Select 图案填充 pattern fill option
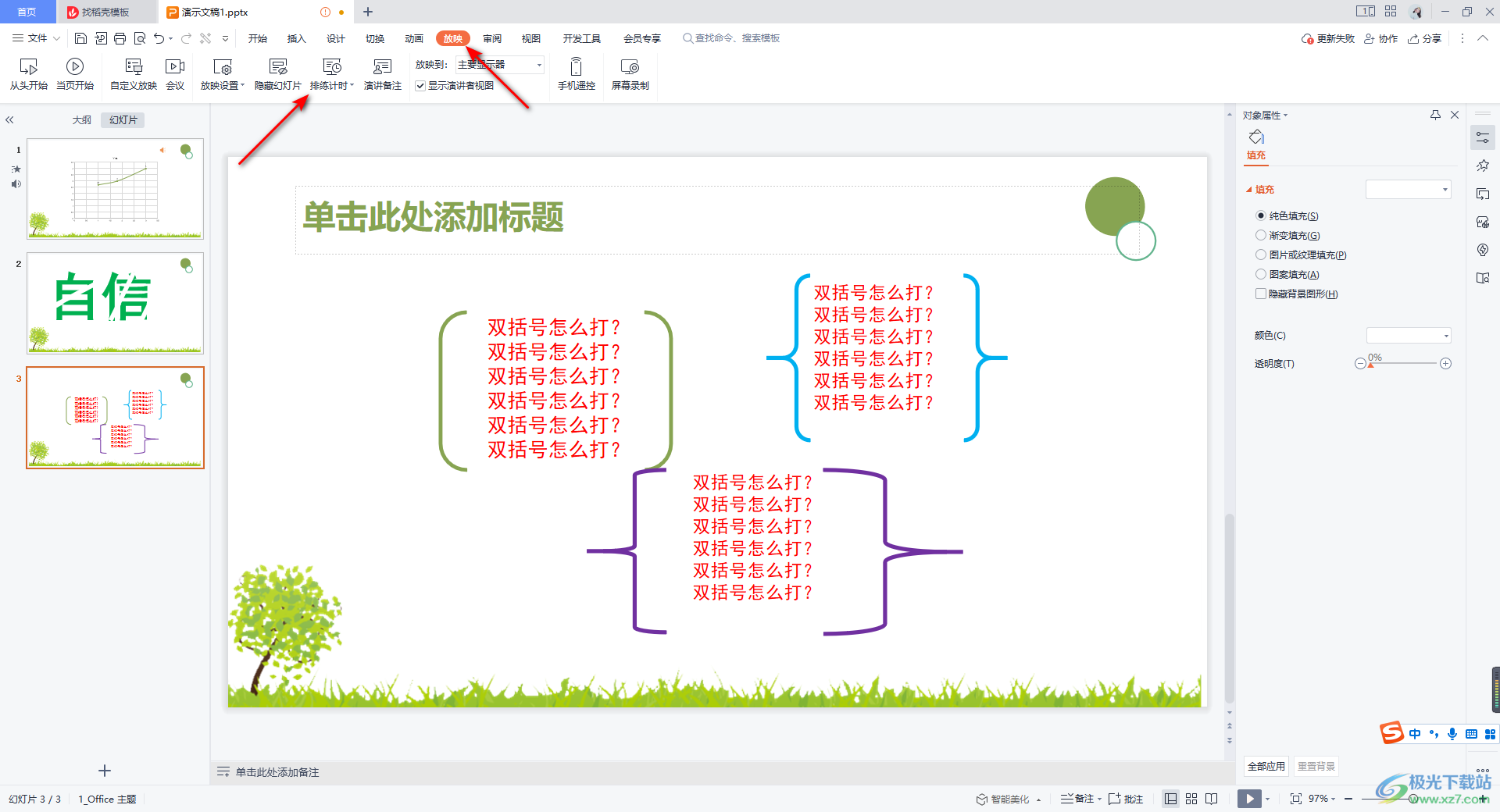The image size is (1500, 812). click(1261, 274)
